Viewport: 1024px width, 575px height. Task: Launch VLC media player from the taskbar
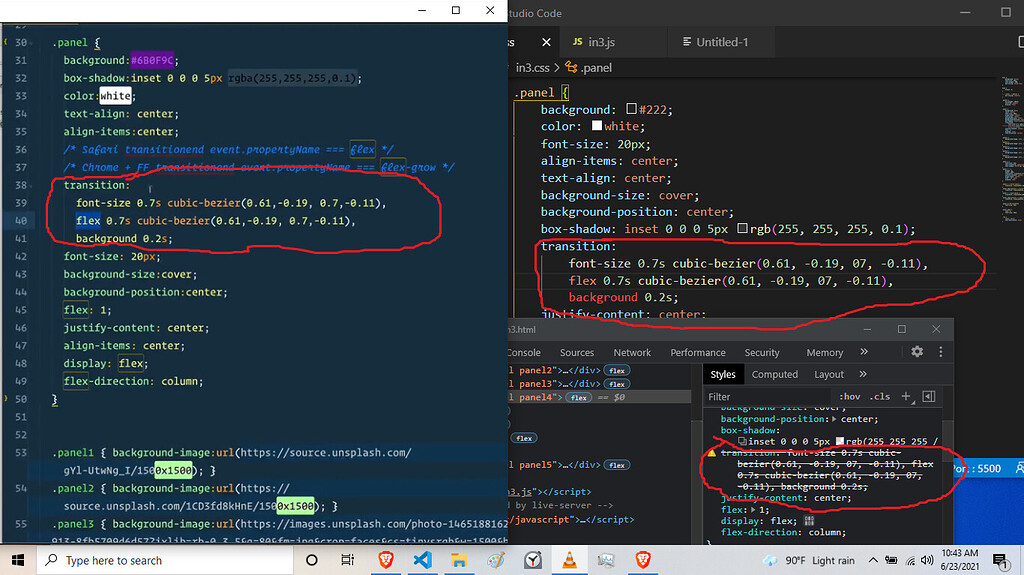coord(569,560)
